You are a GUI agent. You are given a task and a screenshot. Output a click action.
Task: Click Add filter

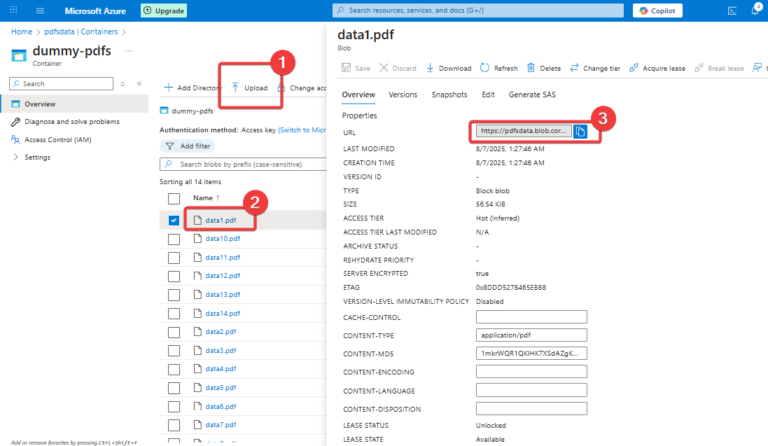tap(188, 146)
